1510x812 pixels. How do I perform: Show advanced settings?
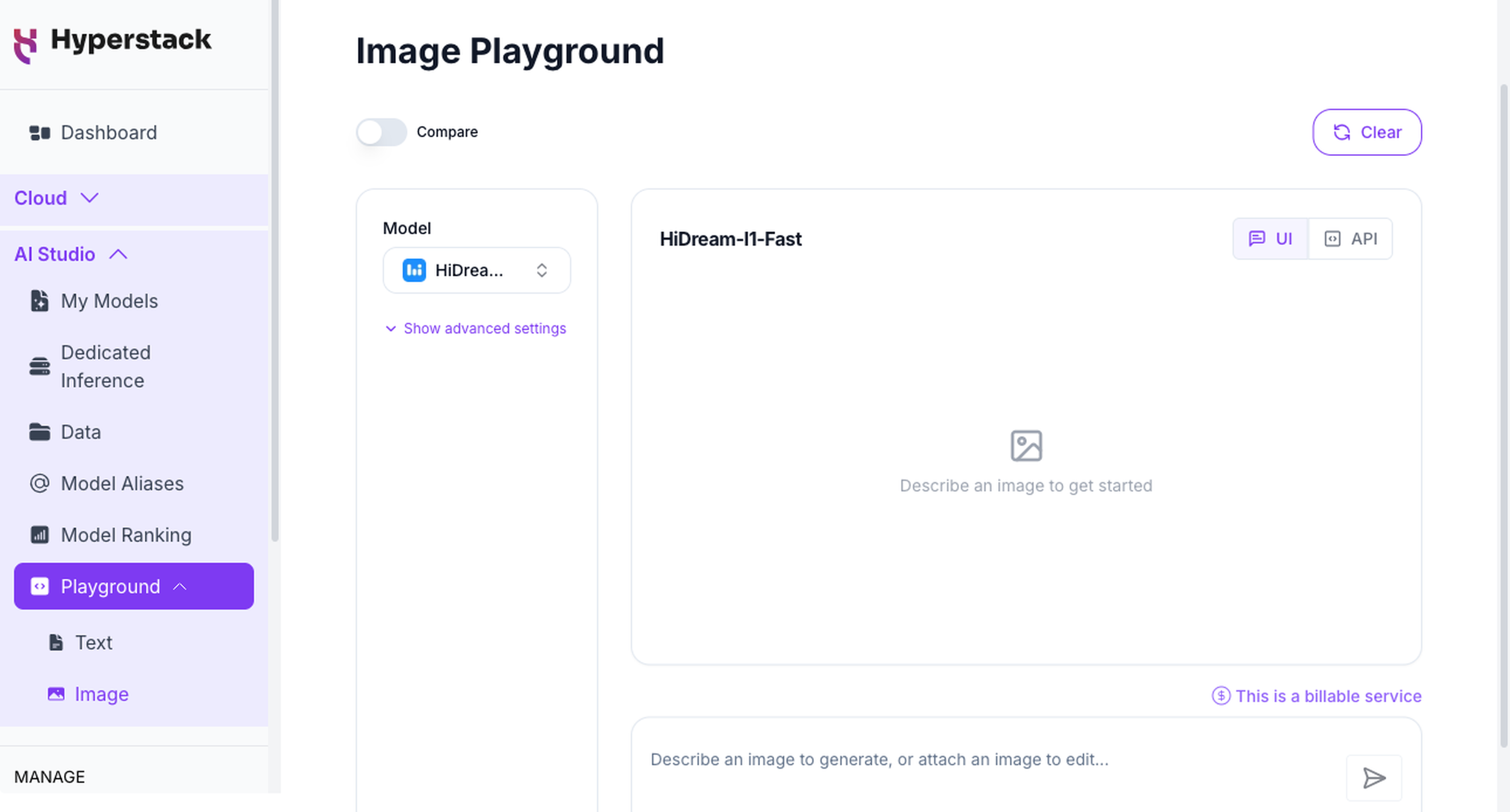(475, 328)
